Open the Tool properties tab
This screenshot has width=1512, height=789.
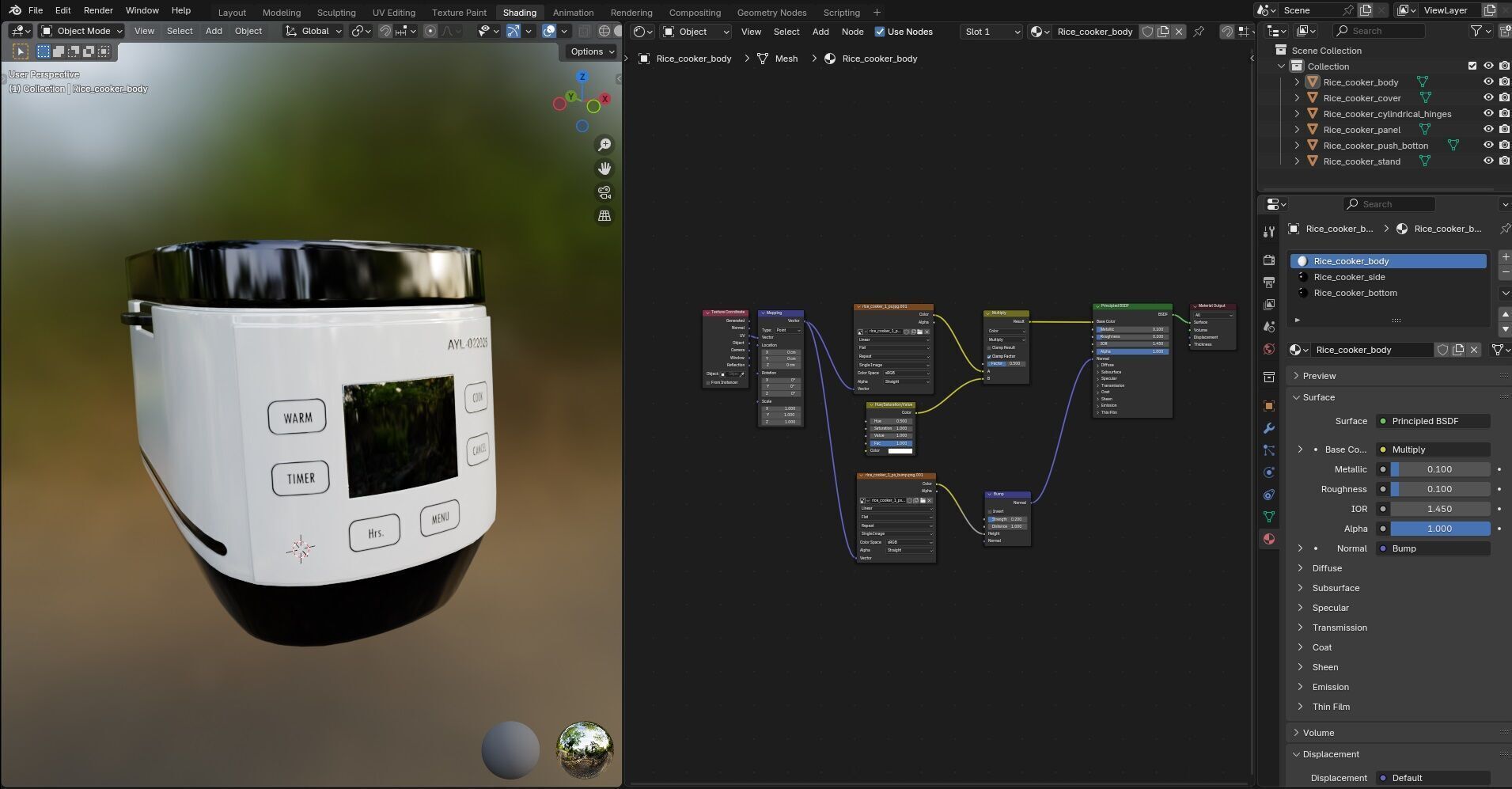pyautogui.click(x=1269, y=232)
